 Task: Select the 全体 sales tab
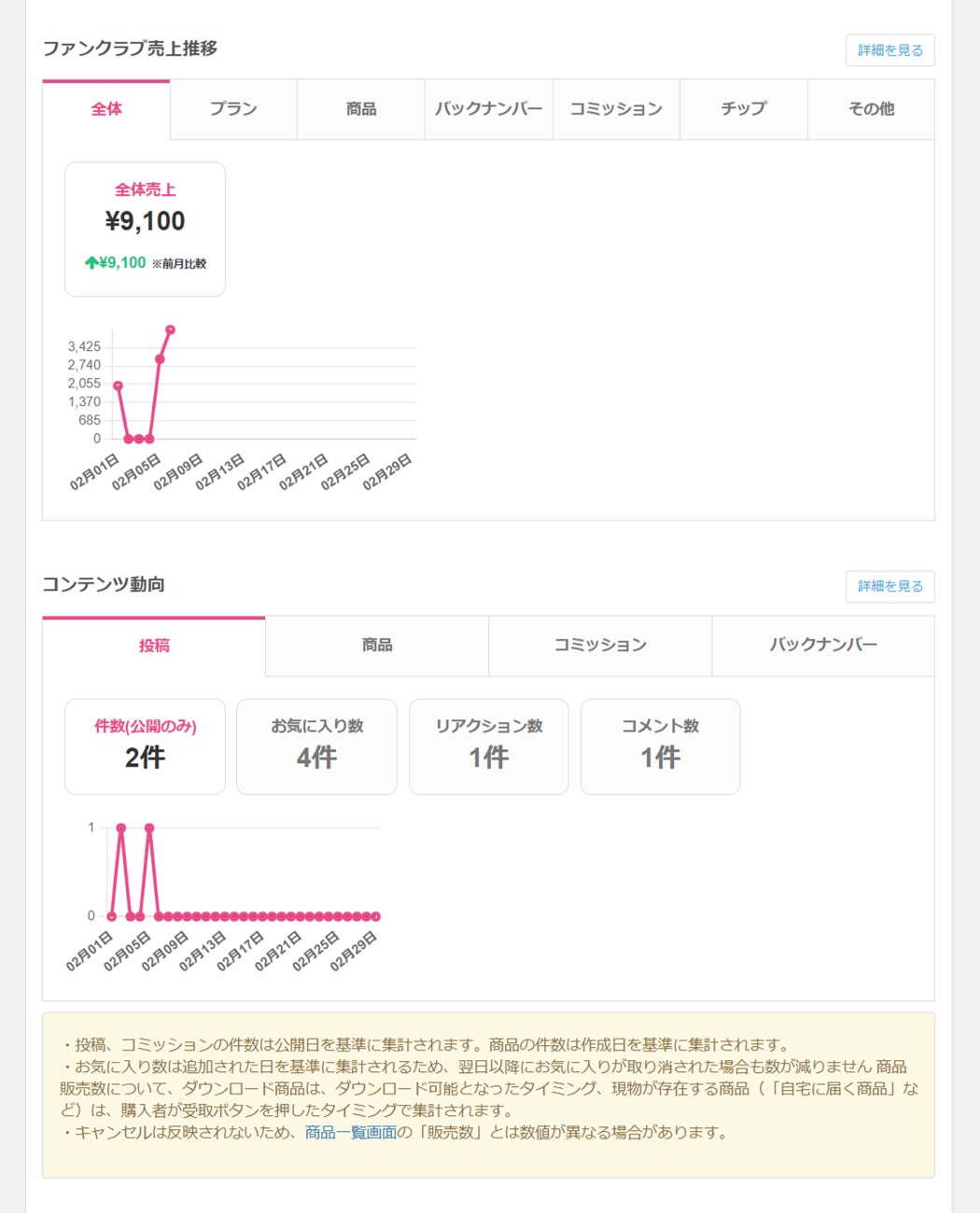[x=106, y=109]
